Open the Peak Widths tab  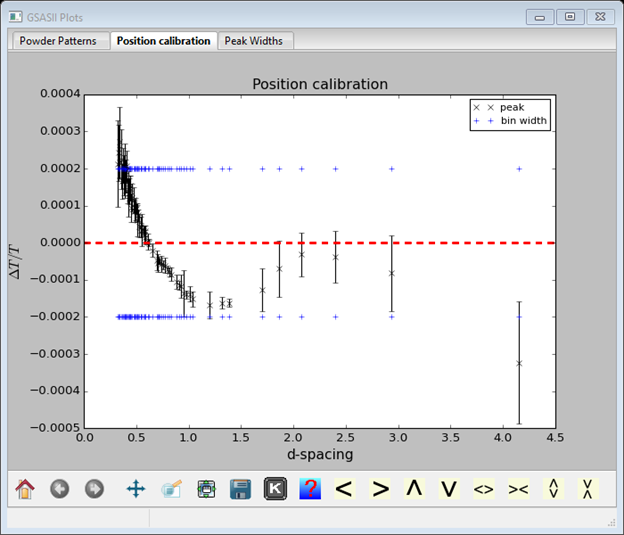click(x=256, y=41)
